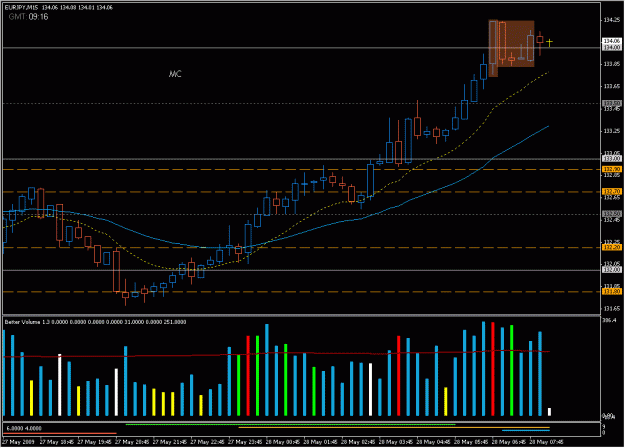
Task: Select the grey 132.50 level tag
Action: coord(611,214)
